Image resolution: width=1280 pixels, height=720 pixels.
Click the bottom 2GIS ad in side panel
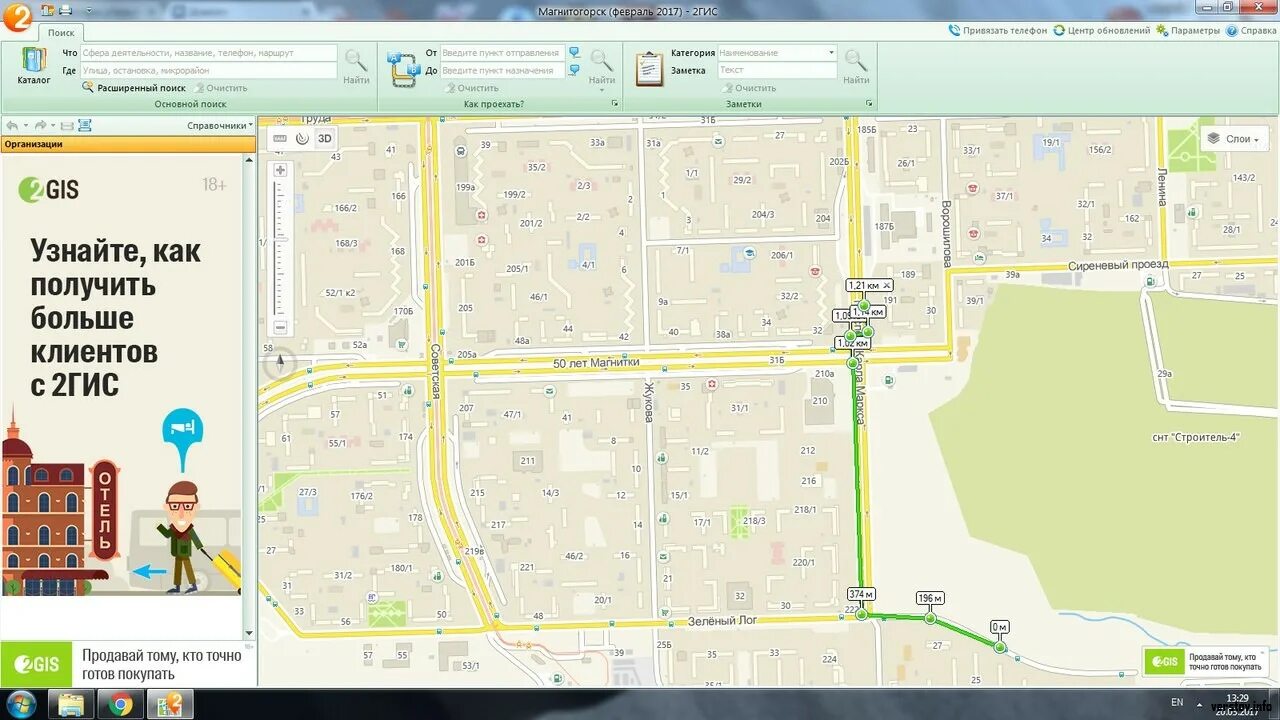coord(127,663)
